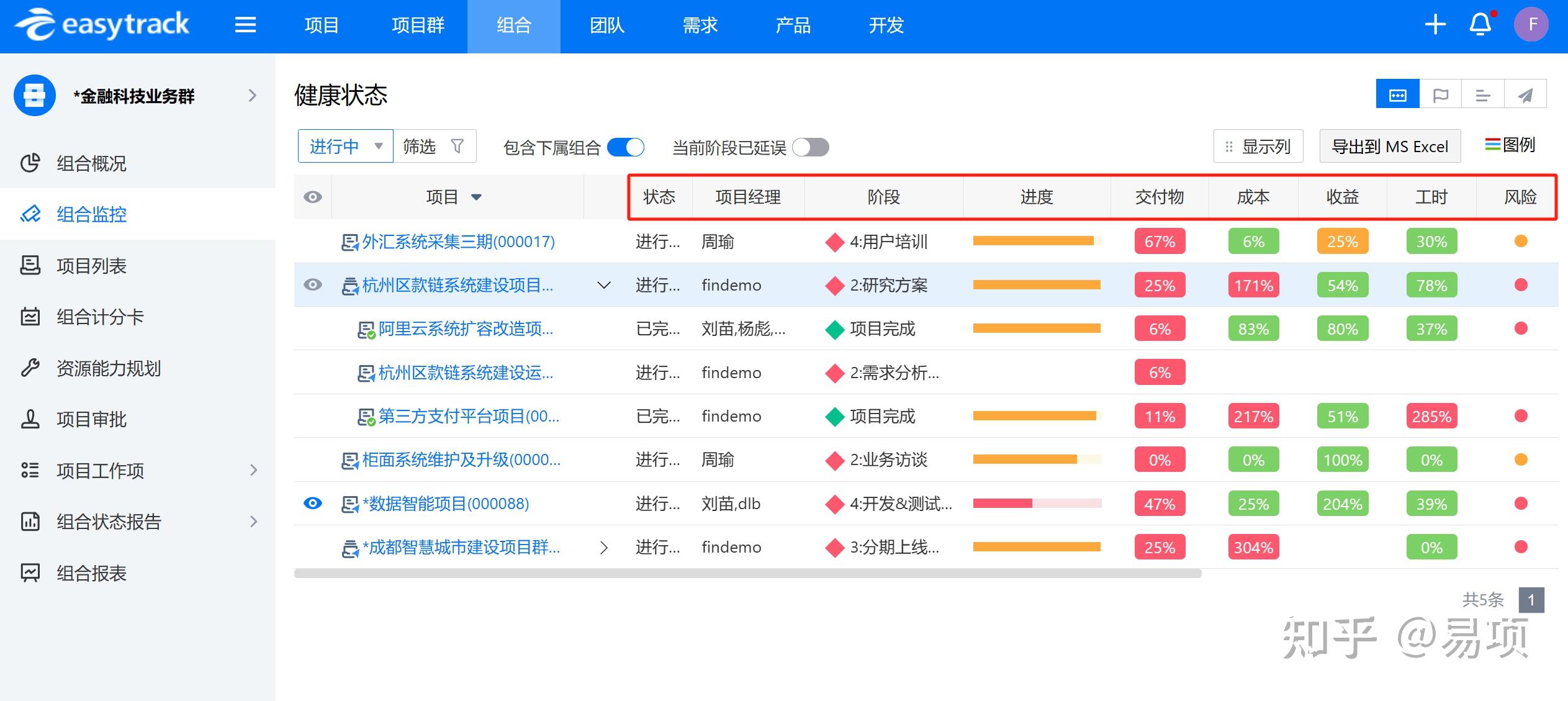Switch to the 团队 tab
This screenshot has width=1568, height=701.
click(x=606, y=25)
